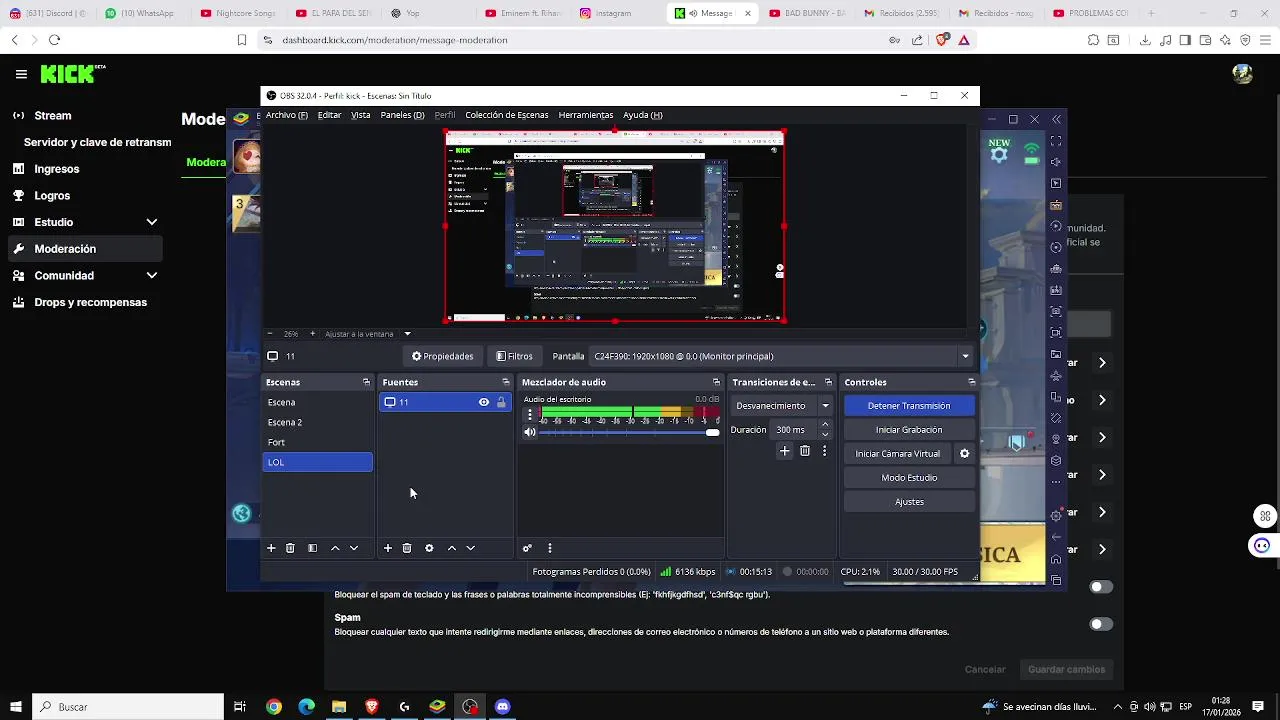
Task: Delete selected source with Fuentes trash icon
Action: [407, 548]
